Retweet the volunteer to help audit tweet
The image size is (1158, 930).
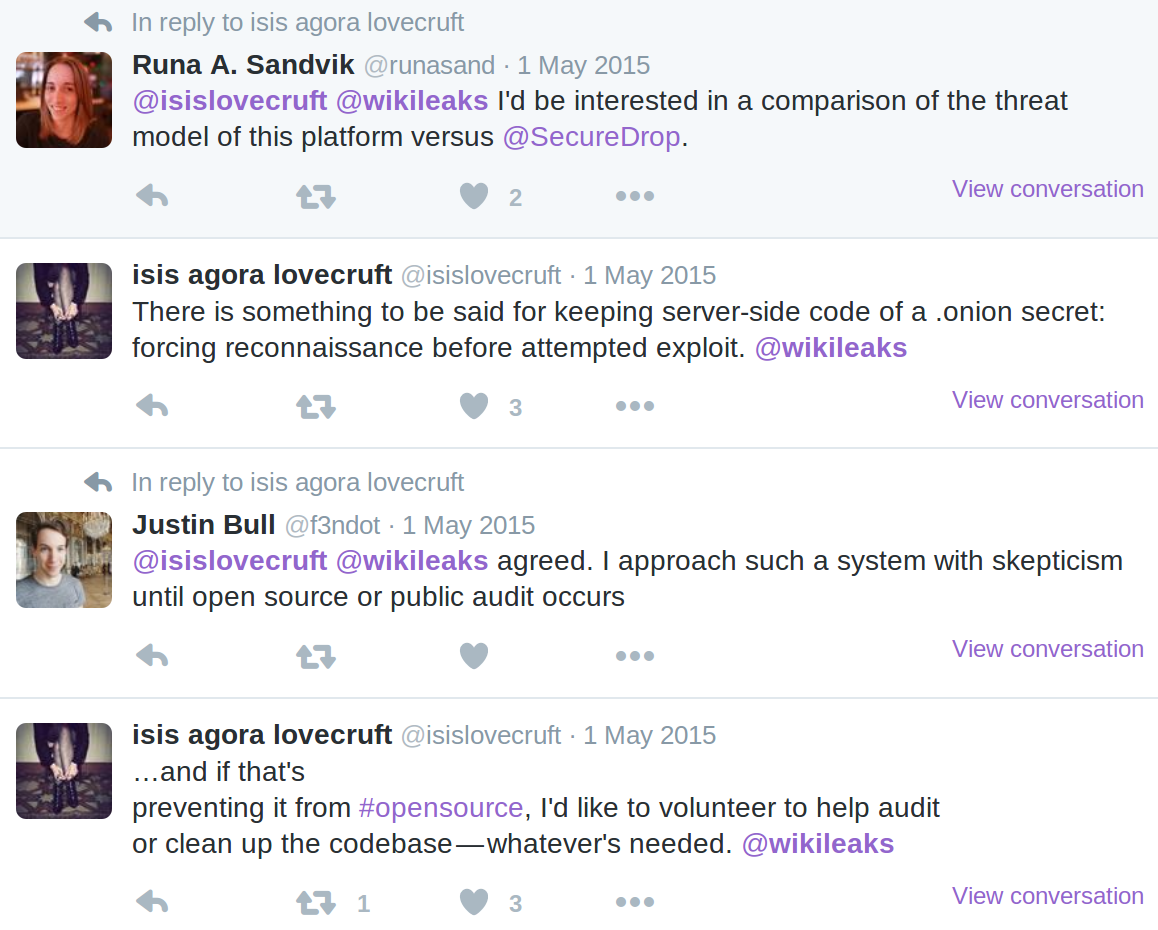(x=316, y=902)
